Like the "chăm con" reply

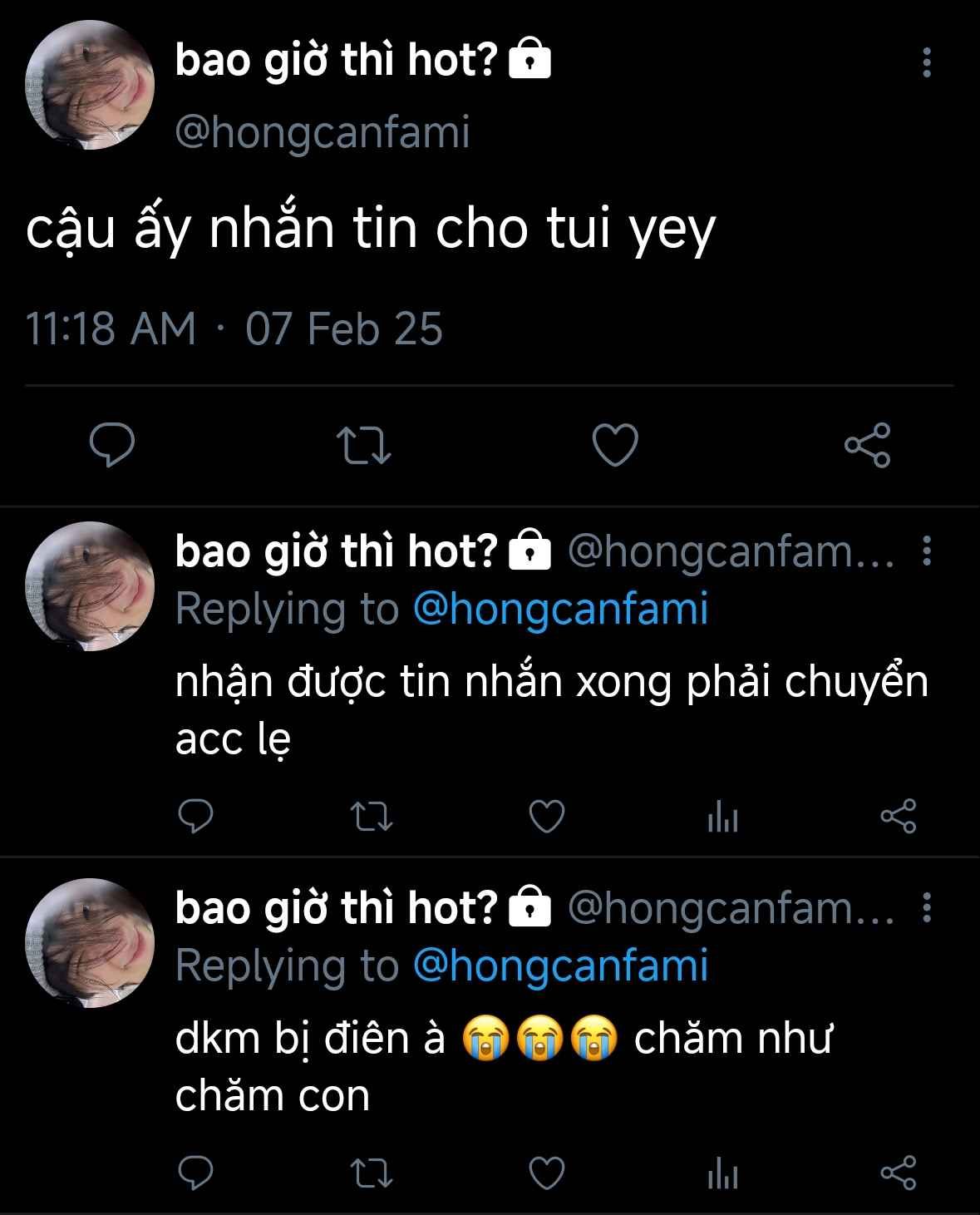tap(547, 1173)
